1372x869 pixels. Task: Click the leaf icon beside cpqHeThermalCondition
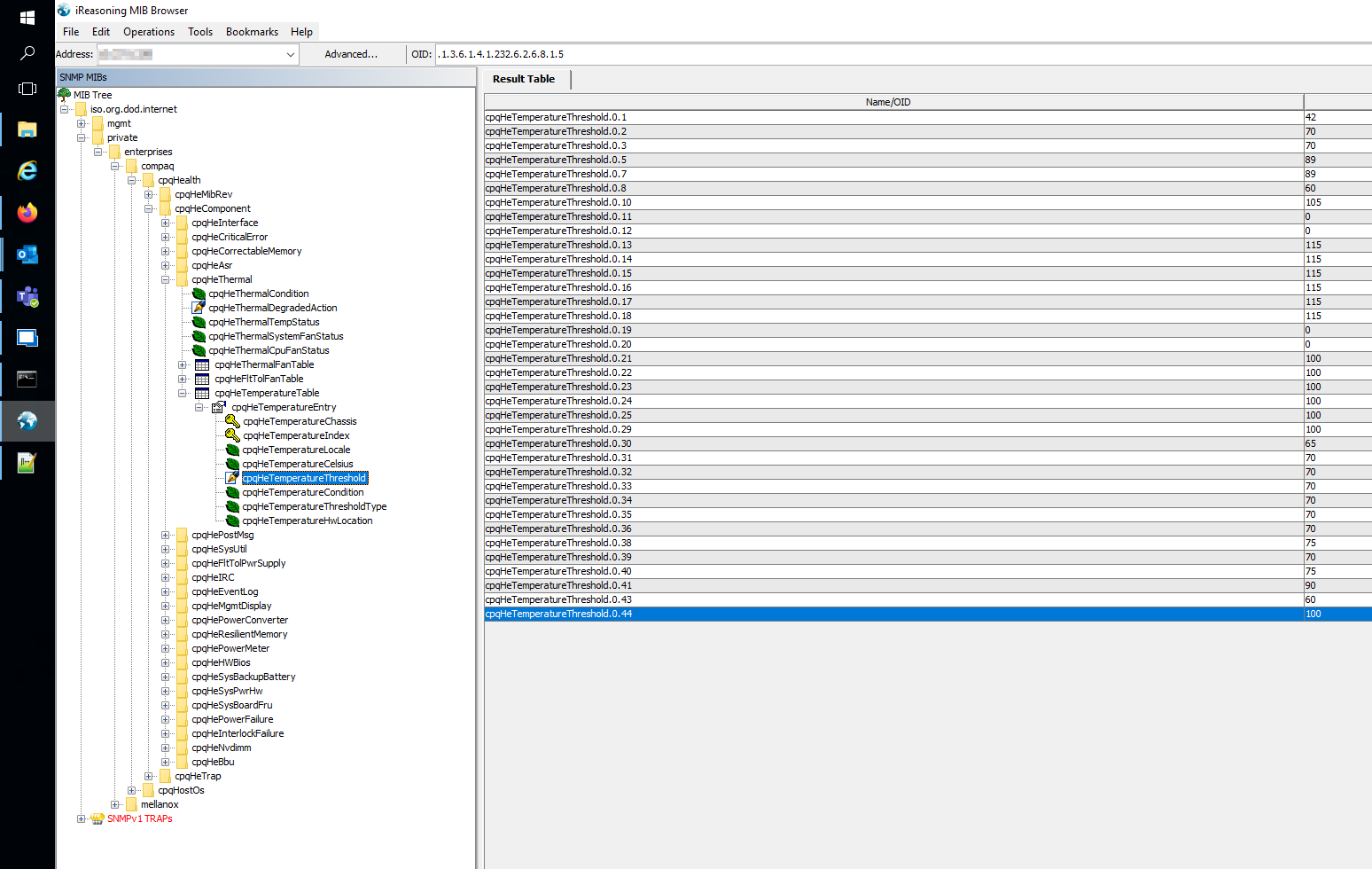pyautogui.click(x=199, y=294)
